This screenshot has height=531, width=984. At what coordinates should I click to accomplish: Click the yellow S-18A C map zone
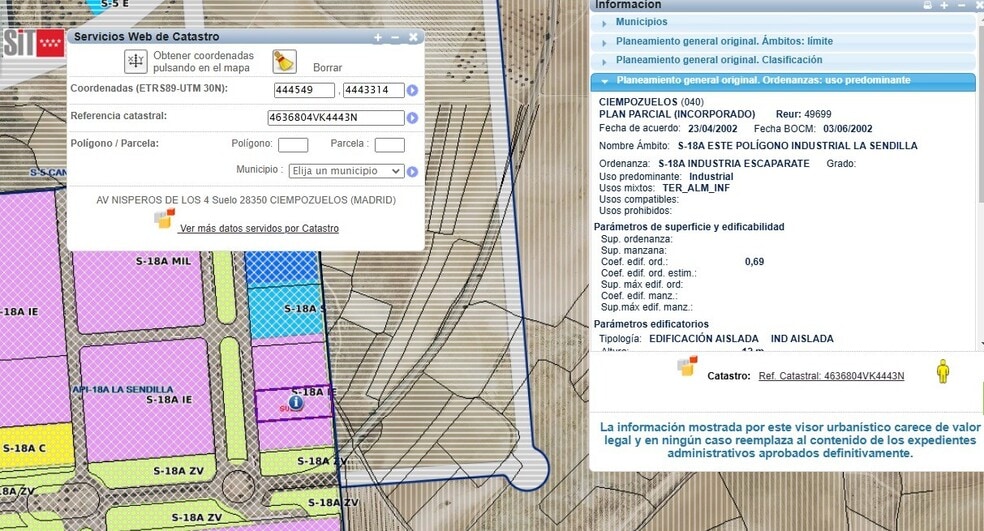click(x=35, y=447)
